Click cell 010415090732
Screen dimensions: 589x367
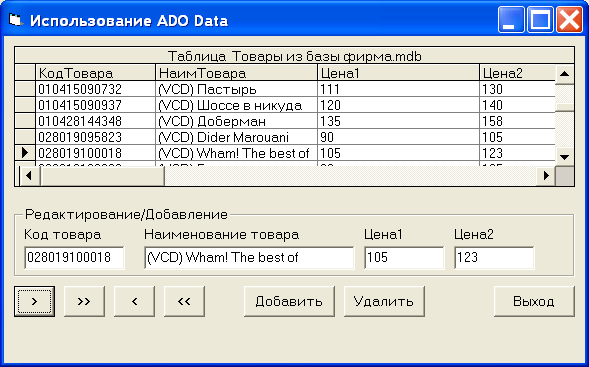click(x=95, y=89)
